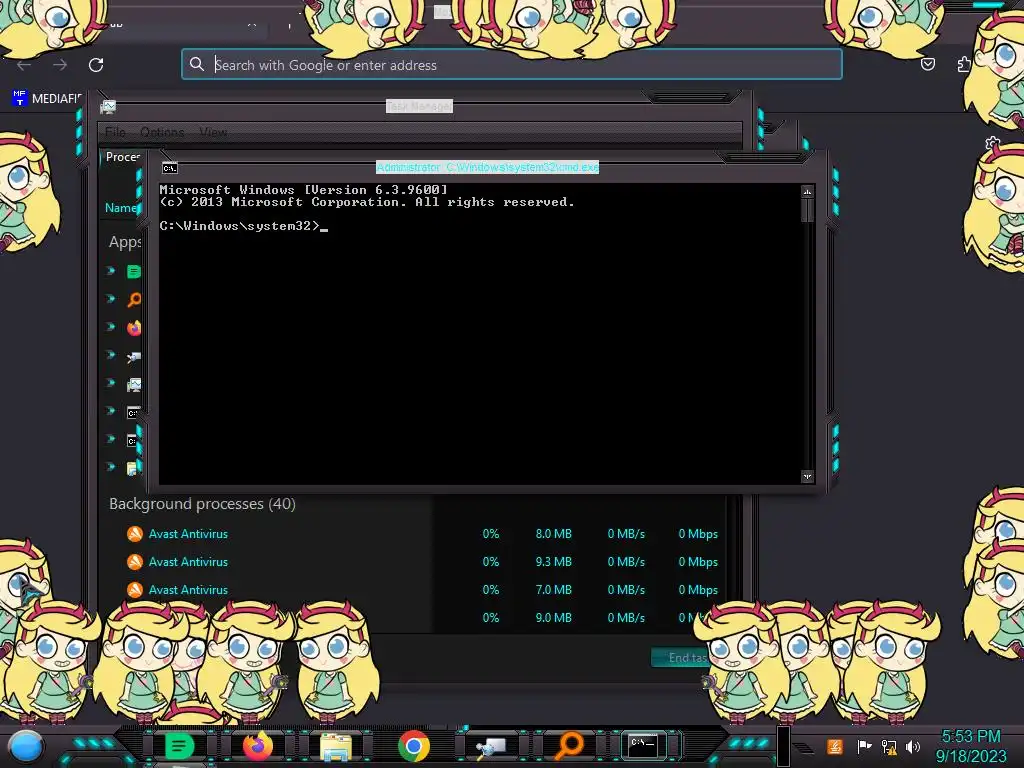Click the browser back arrow
The width and height of the screenshot is (1024, 768).
(x=24, y=65)
